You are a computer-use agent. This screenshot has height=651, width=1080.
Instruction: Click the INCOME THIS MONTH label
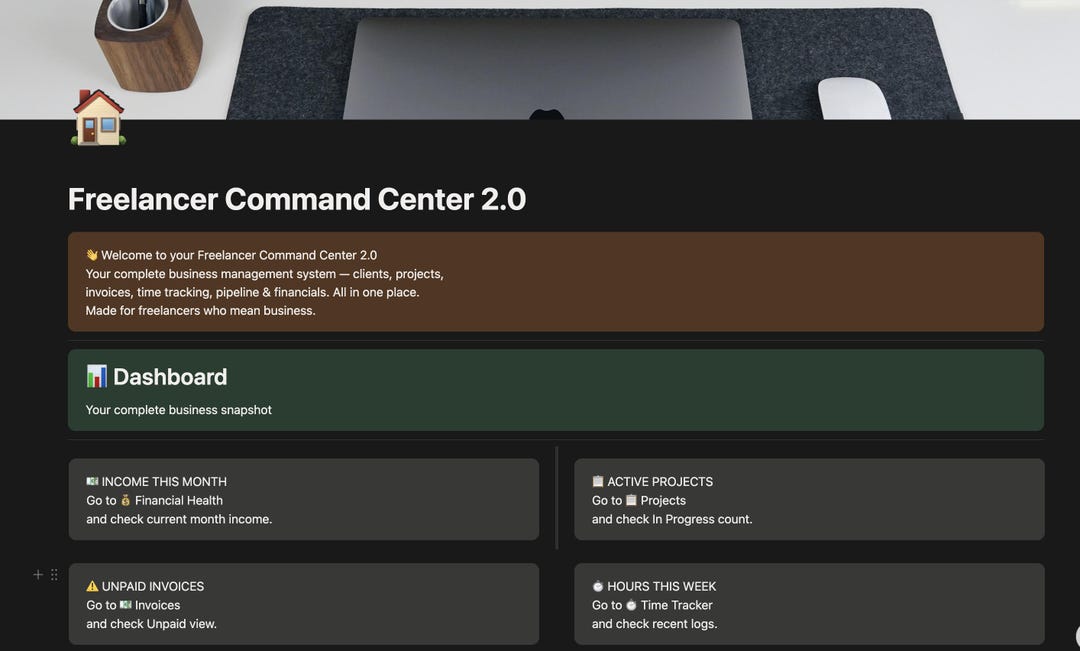point(164,482)
